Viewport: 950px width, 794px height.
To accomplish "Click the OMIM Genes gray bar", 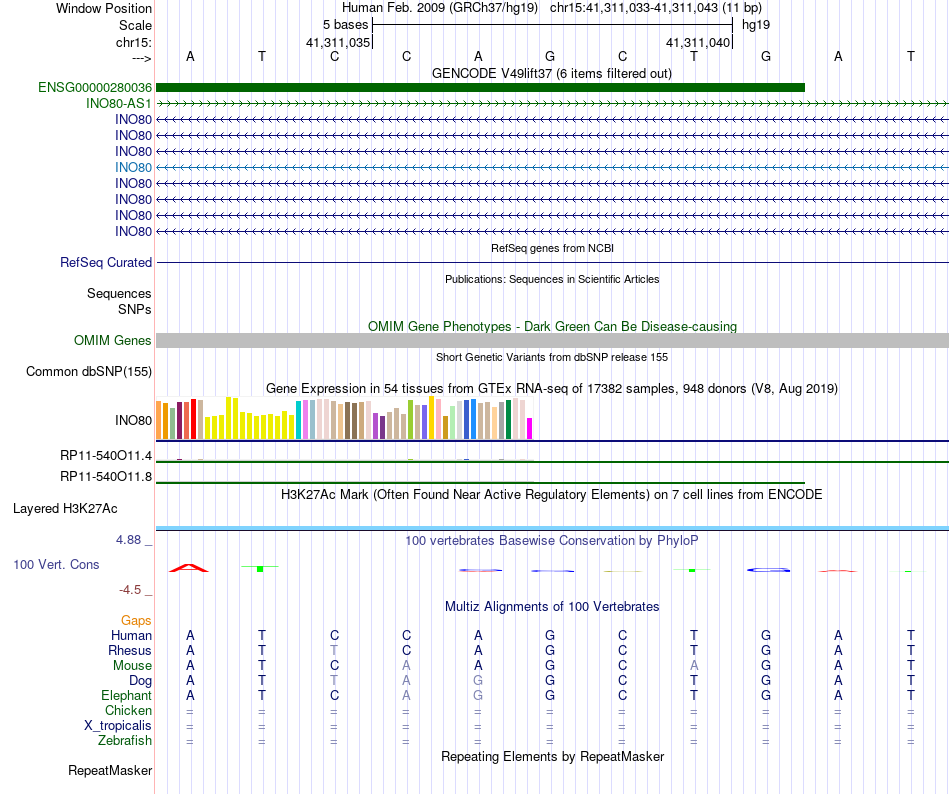I will [552, 340].
